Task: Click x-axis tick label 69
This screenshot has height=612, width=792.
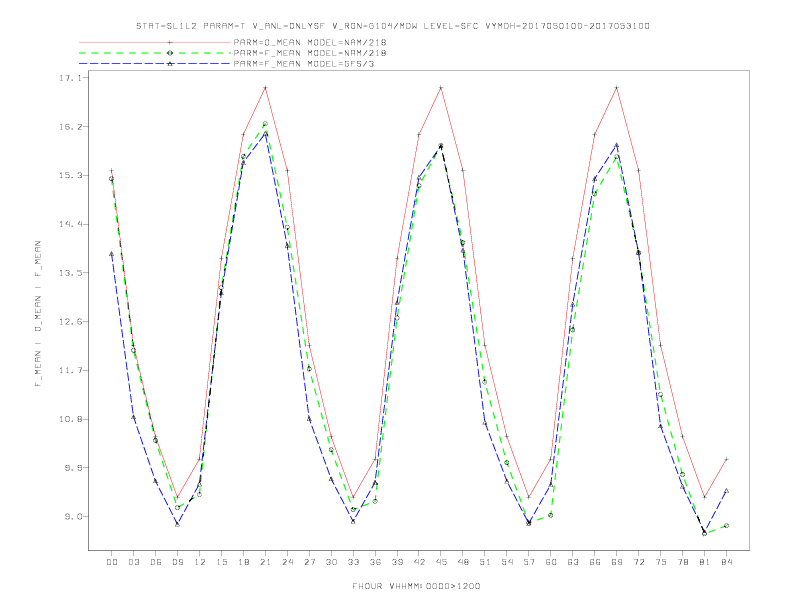Action: pyautogui.click(x=617, y=562)
